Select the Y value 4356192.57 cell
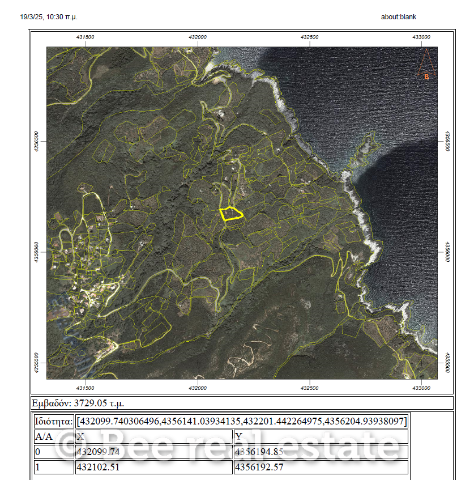The image size is (457, 480). click(x=321, y=467)
